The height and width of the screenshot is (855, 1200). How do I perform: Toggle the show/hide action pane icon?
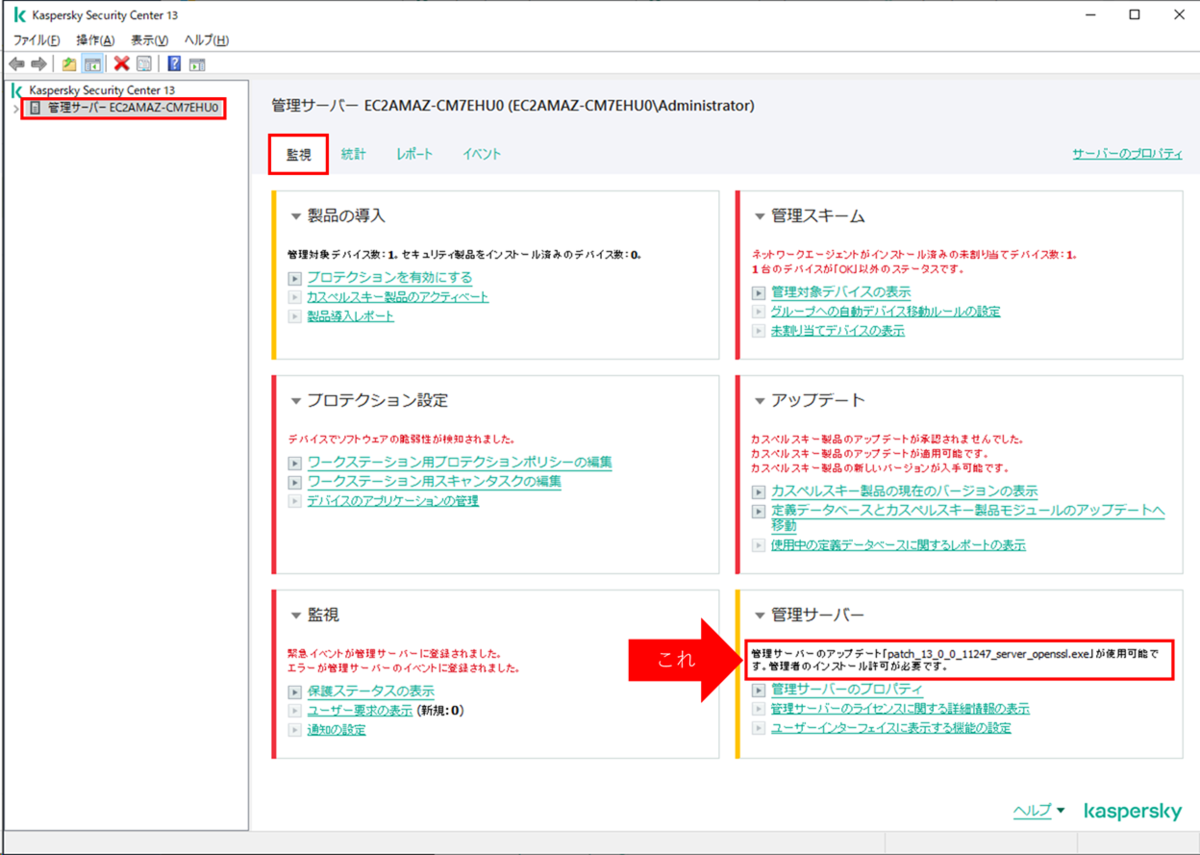click(197, 64)
